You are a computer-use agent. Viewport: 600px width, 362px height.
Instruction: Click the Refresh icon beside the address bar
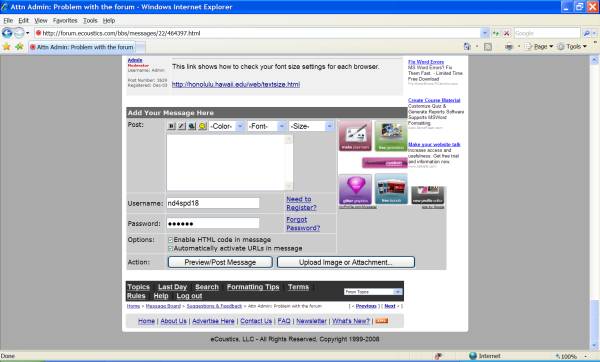(496, 33)
